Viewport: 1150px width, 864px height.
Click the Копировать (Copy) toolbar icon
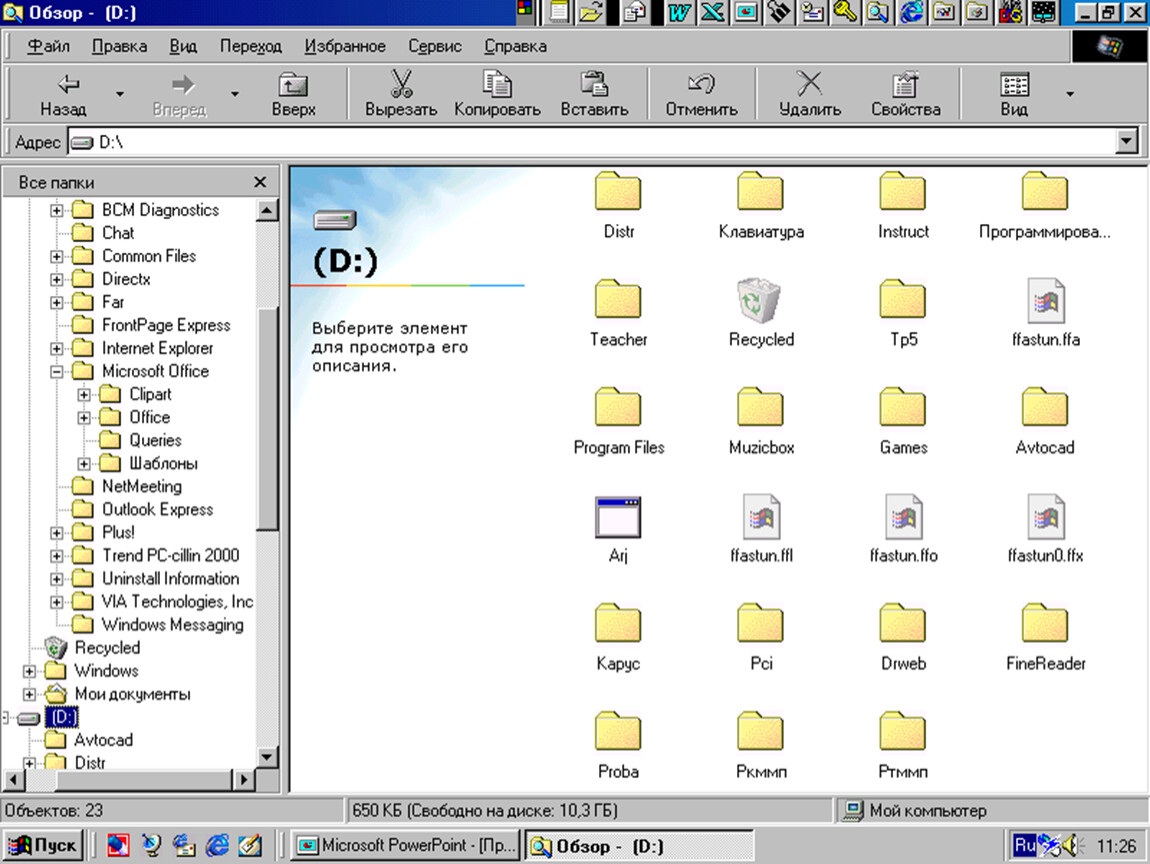click(497, 84)
